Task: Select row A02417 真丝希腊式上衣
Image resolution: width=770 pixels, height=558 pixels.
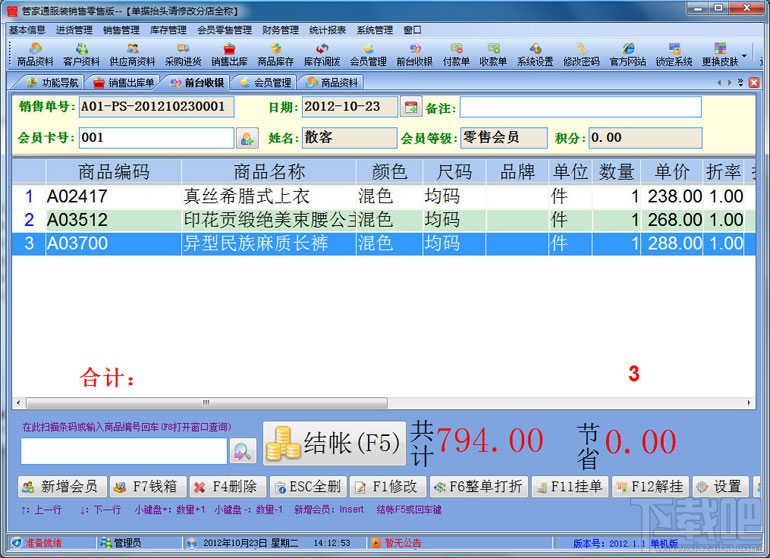Action: (384, 196)
